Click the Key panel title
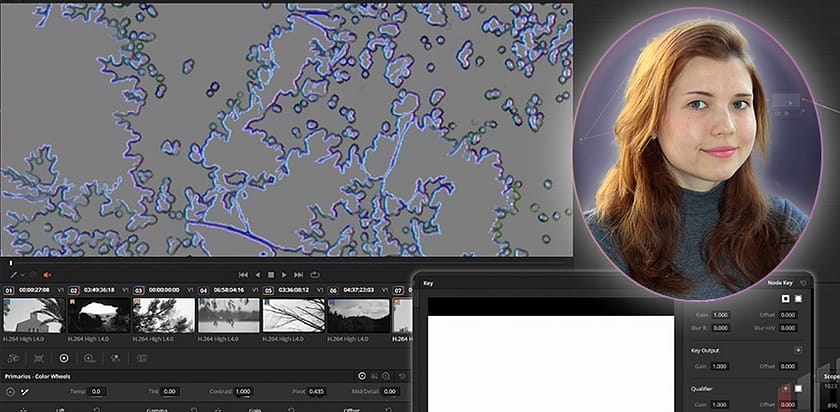This screenshot has height=412, width=840. [x=428, y=283]
